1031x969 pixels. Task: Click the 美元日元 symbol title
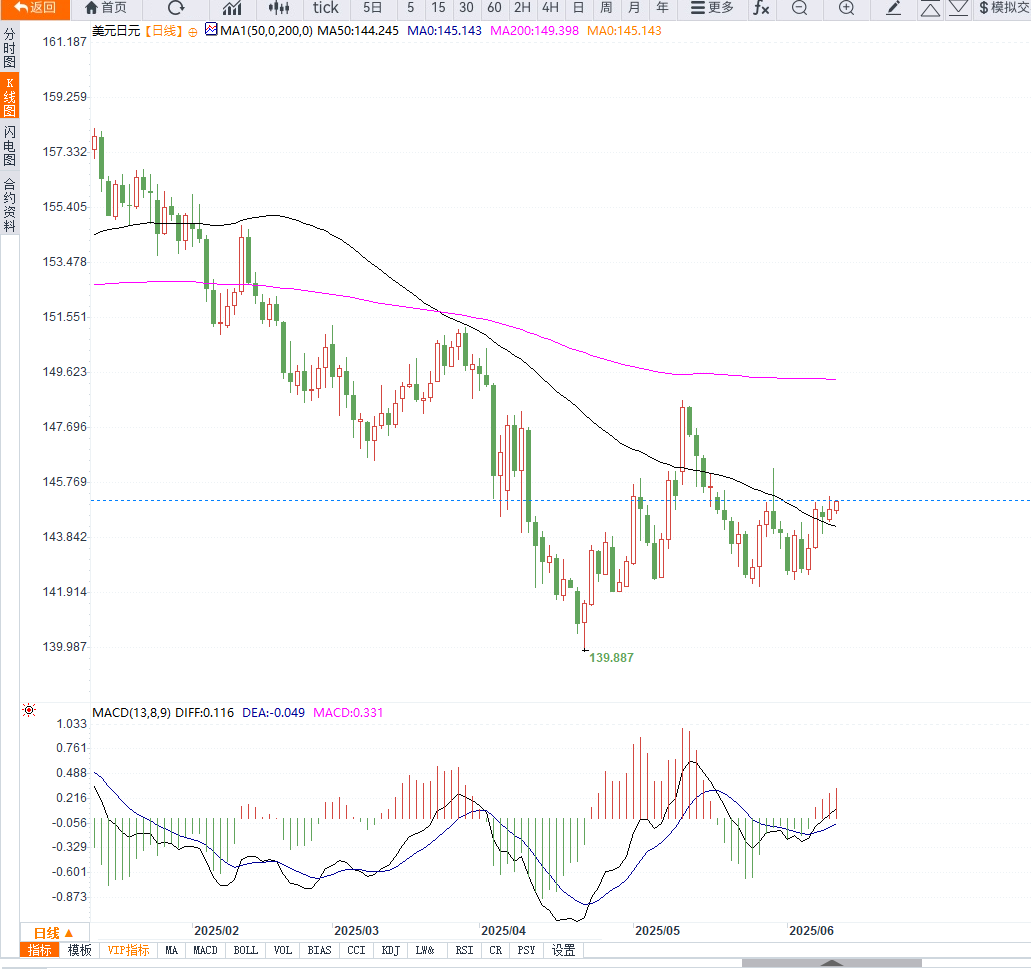(x=116, y=31)
